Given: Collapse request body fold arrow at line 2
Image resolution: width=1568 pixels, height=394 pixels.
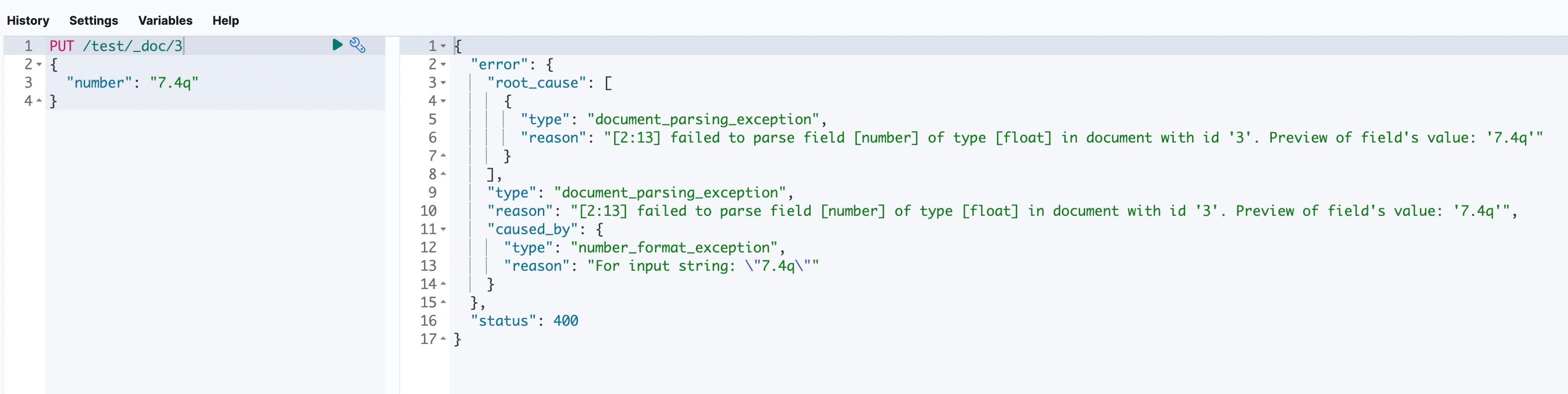Looking at the screenshot, I should tap(39, 64).
